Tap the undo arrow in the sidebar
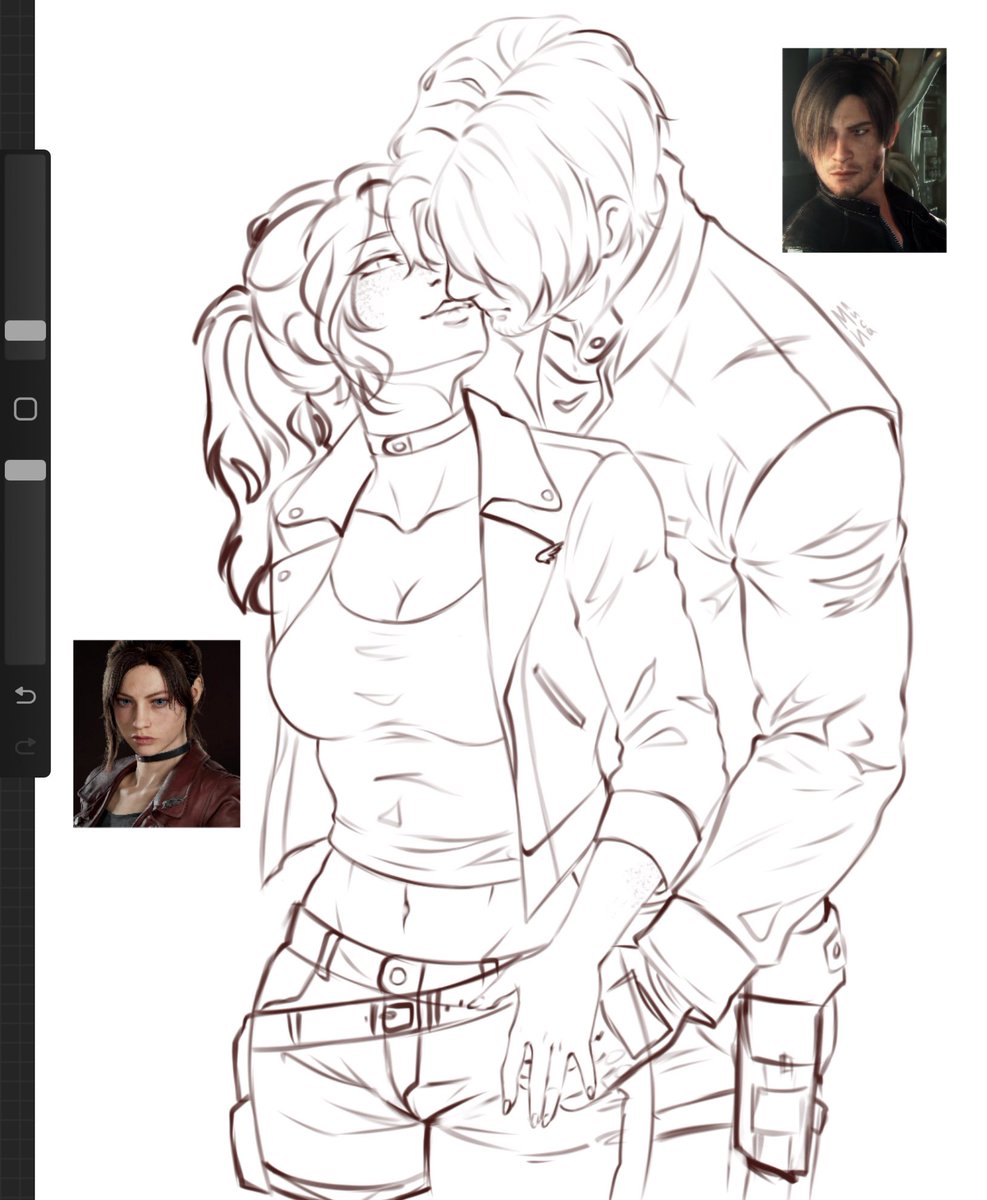The height and width of the screenshot is (1200, 987). pyautogui.click(x=25, y=695)
